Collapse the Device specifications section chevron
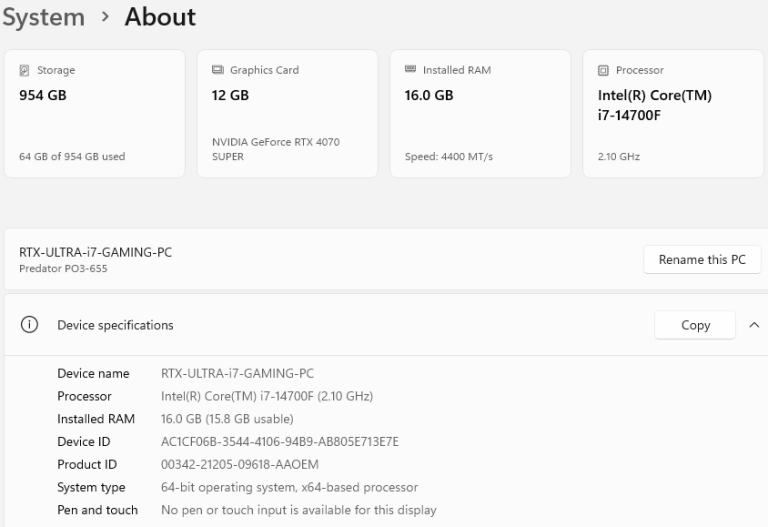Screen dimensions: 768x527 [753, 325]
